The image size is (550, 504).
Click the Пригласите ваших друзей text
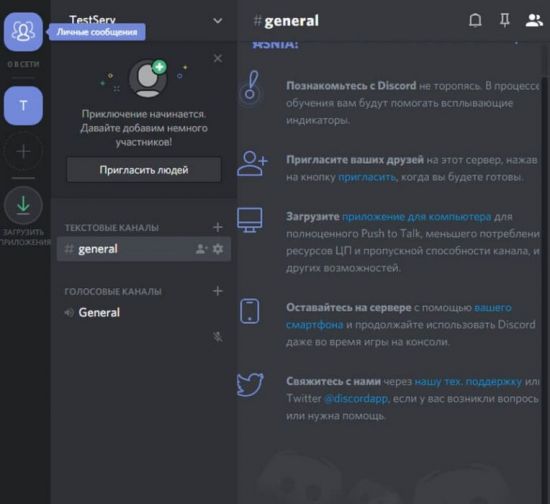pos(355,160)
